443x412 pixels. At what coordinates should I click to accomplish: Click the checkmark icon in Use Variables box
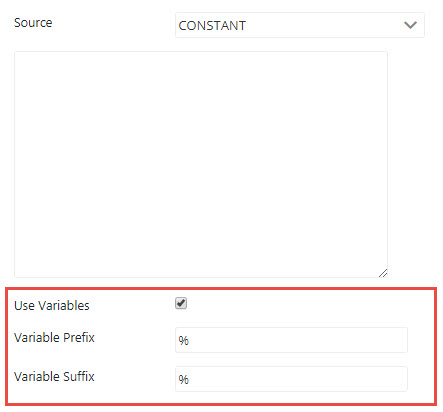(181, 303)
